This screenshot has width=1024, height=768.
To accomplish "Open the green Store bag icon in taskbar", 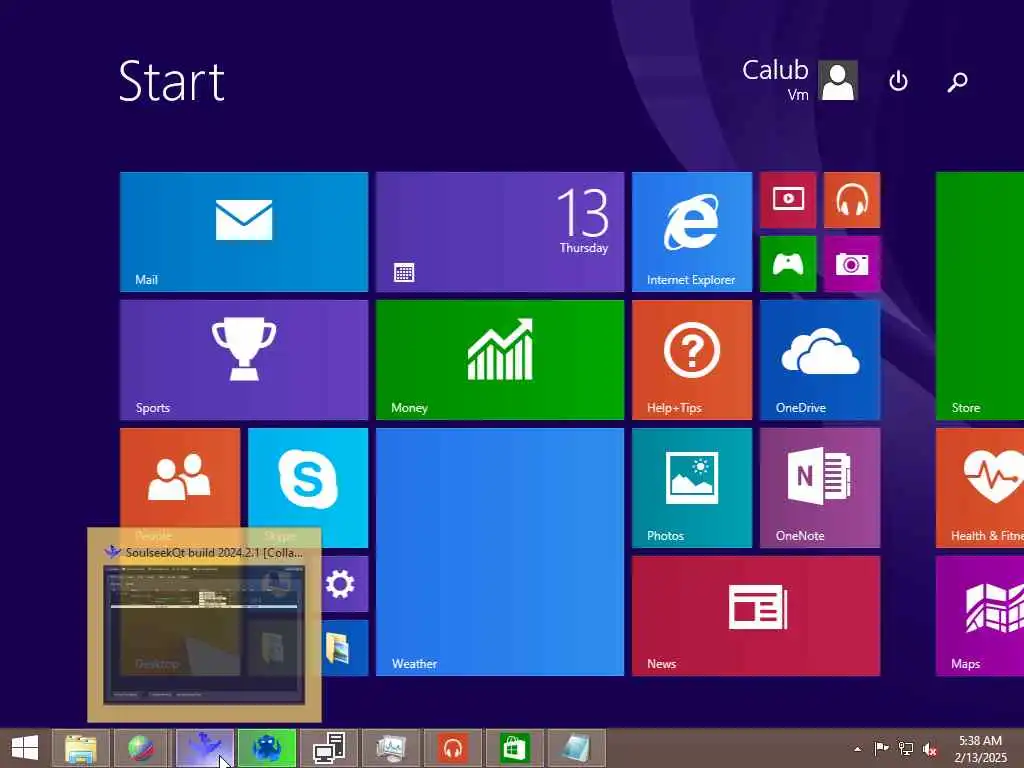I will click(x=515, y=748).
